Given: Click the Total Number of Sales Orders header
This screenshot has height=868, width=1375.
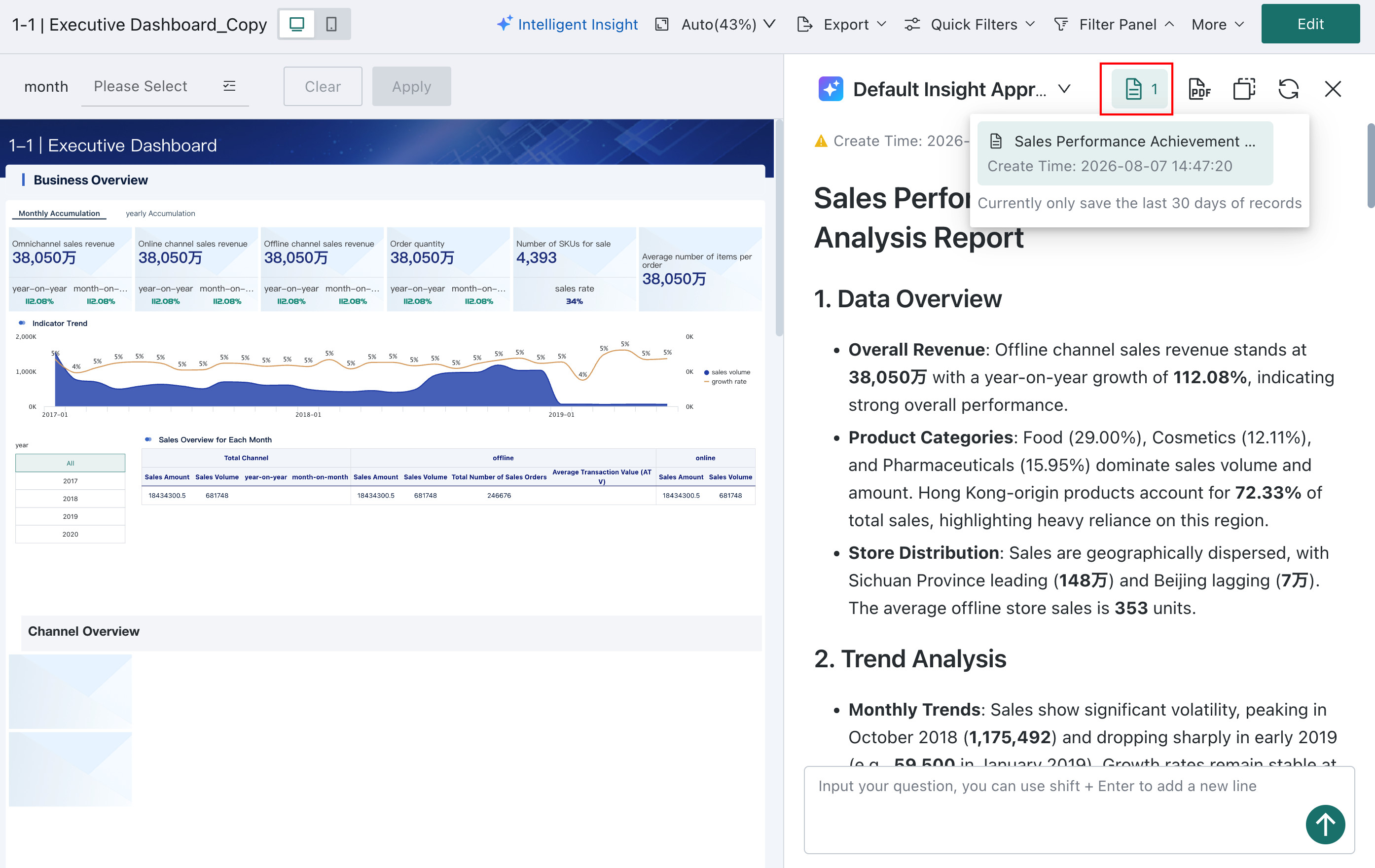Looking at the screenshot, I should coord(499,477).
